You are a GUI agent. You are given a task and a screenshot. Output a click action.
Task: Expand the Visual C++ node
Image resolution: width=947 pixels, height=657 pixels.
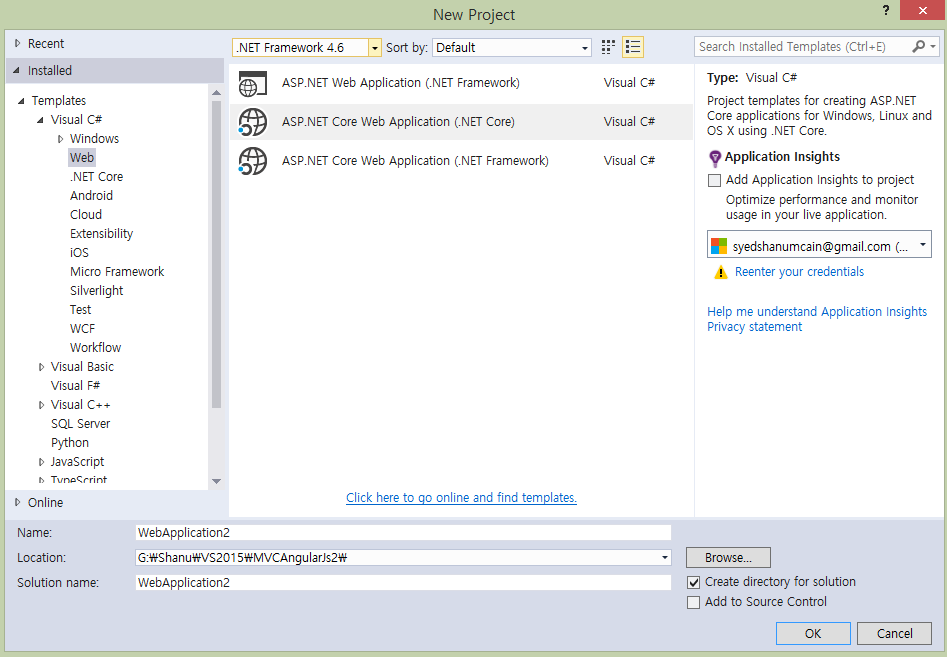click(41, 405)
